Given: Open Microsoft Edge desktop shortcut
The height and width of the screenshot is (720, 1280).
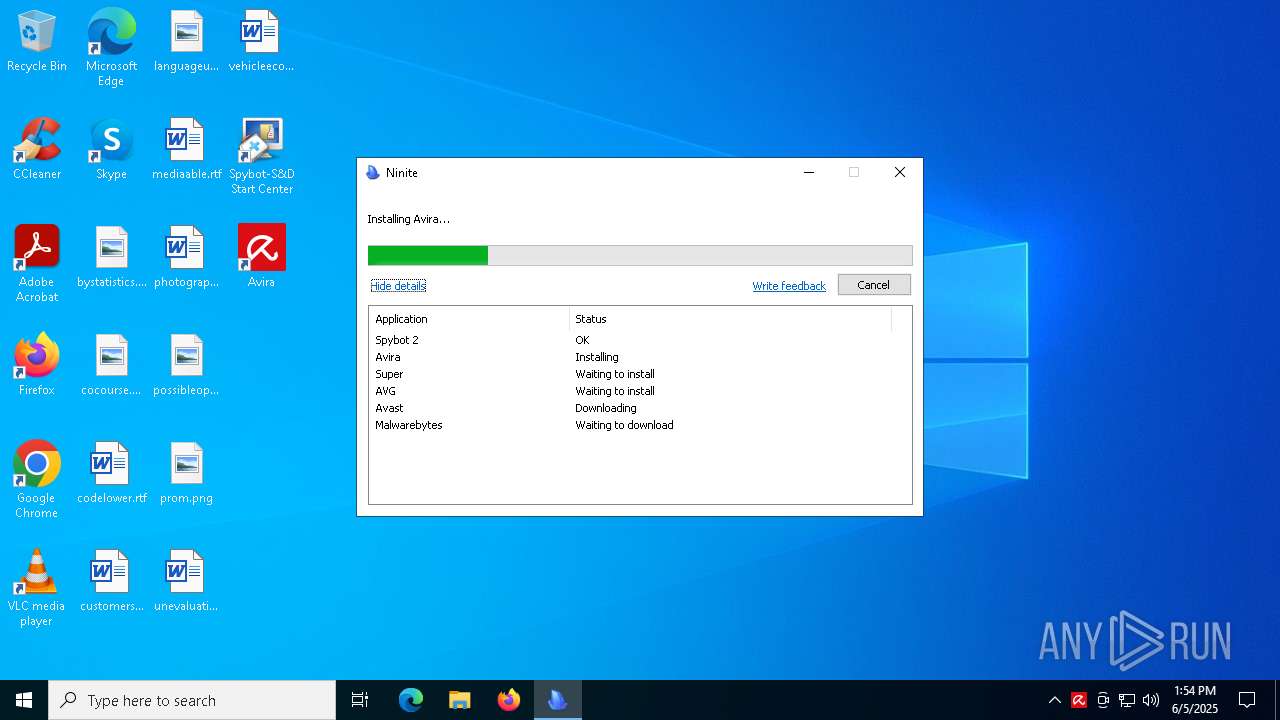Looking at the screenshot, I should tap(111, 48).
